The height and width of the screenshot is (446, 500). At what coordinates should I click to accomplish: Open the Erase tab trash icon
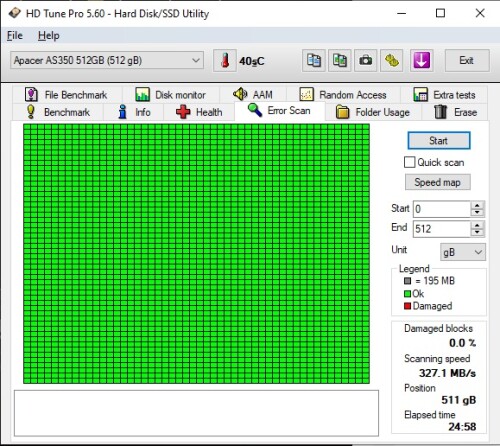click(440, 112)
